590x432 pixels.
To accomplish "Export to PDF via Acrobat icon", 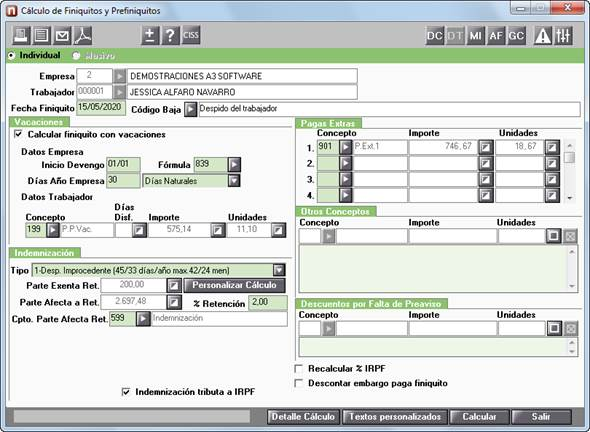I will coord(82,36).
